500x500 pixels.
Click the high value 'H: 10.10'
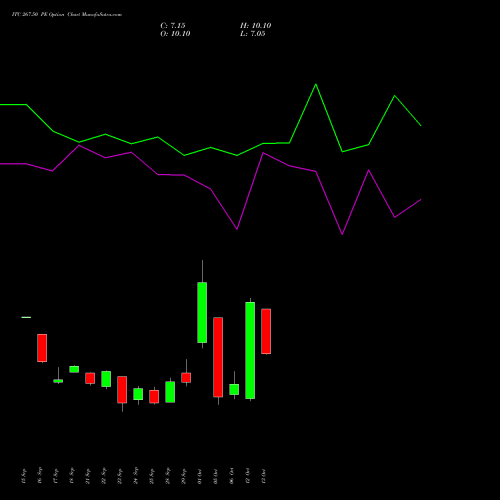pyautogui.click(x=256, y=26)
